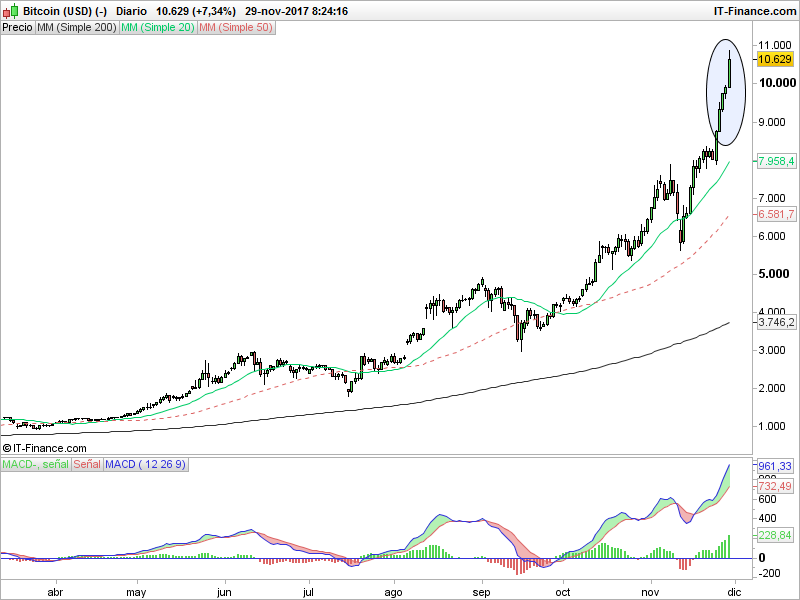Click the jul month marker
Screen dimensions: 800x600
tap(308, 592)
